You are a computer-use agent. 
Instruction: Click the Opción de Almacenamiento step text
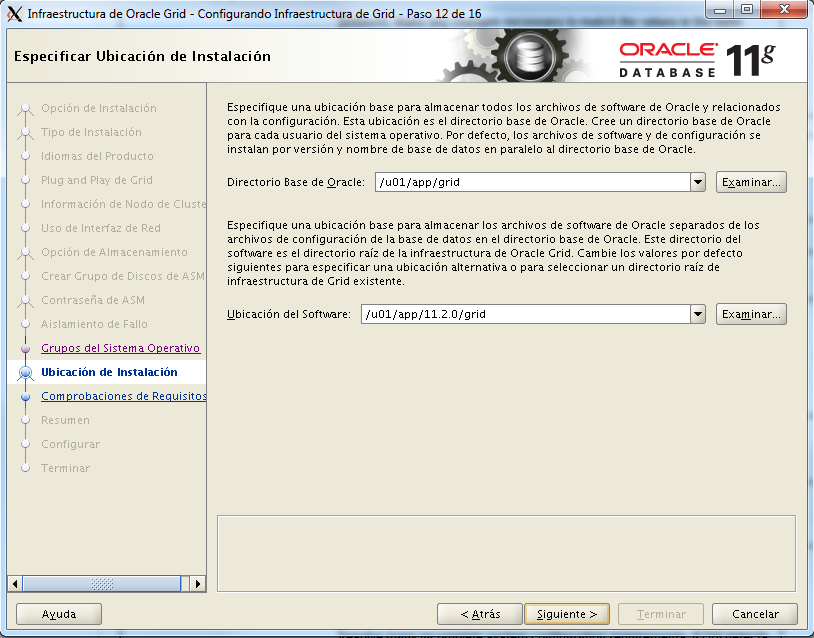click(x=114, y=252)
